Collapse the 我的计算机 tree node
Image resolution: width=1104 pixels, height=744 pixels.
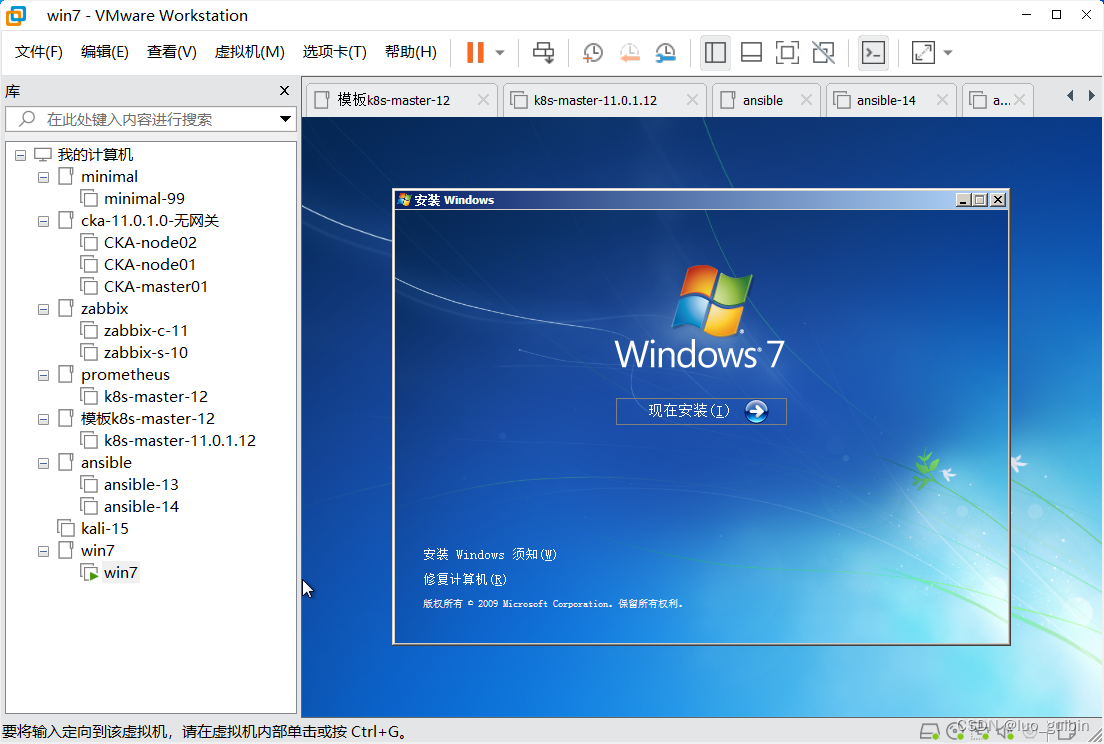[x=20, y=155]
